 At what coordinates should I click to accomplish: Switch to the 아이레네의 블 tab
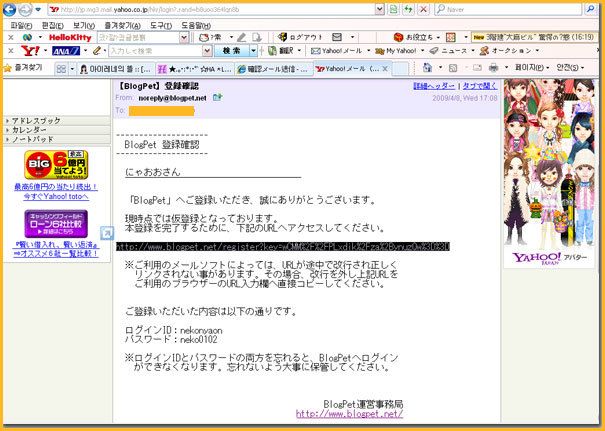116,69
